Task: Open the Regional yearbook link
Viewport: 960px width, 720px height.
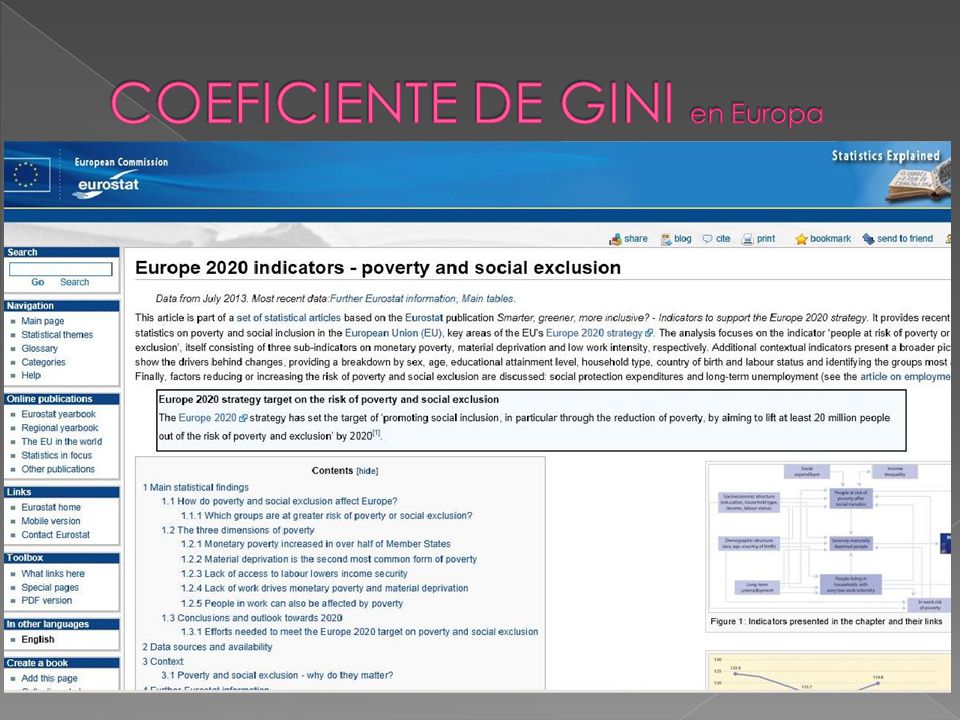Action: (59, 428)
